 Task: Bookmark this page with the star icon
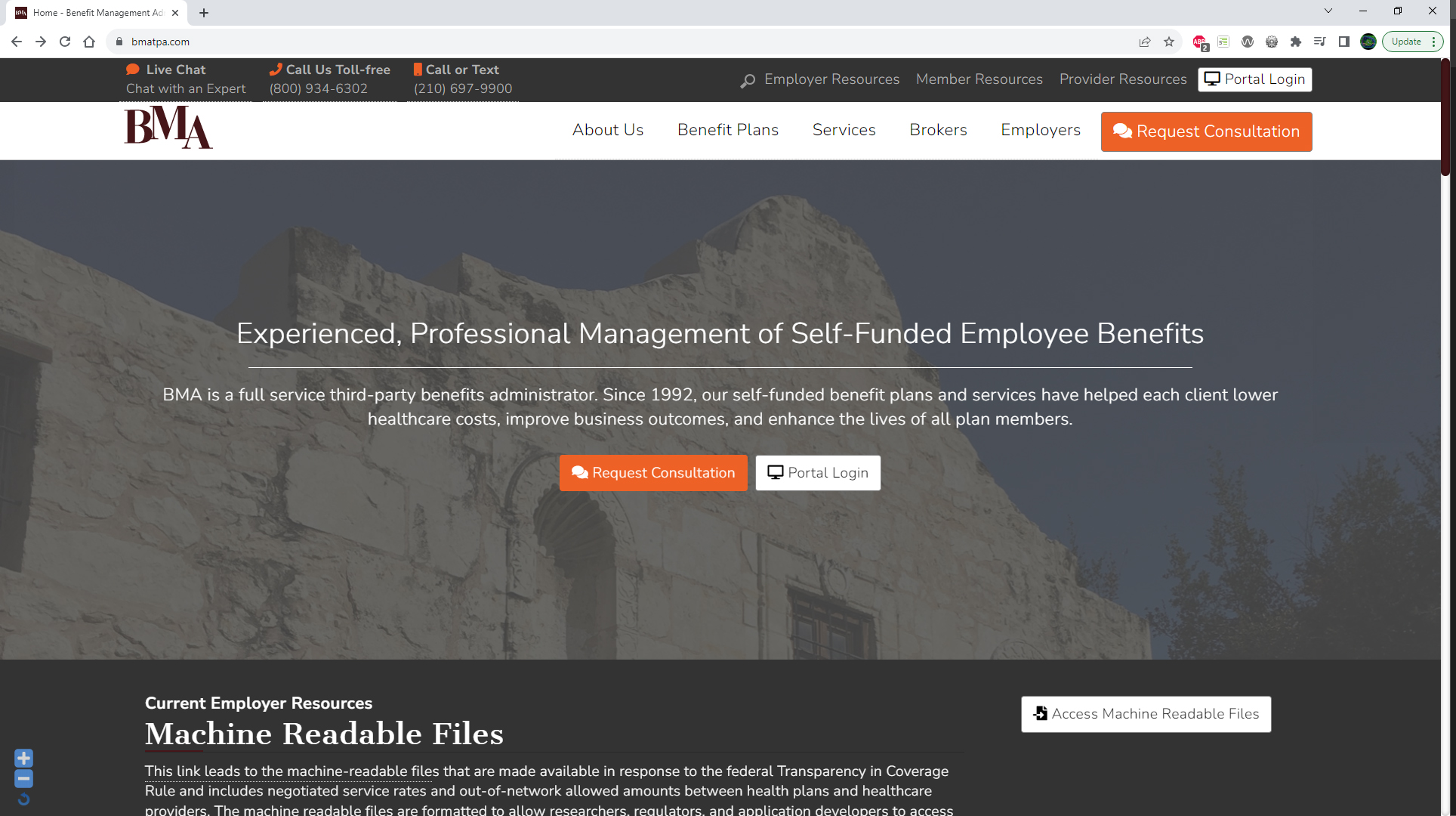pyautogui.click(x=1169, y=42)
